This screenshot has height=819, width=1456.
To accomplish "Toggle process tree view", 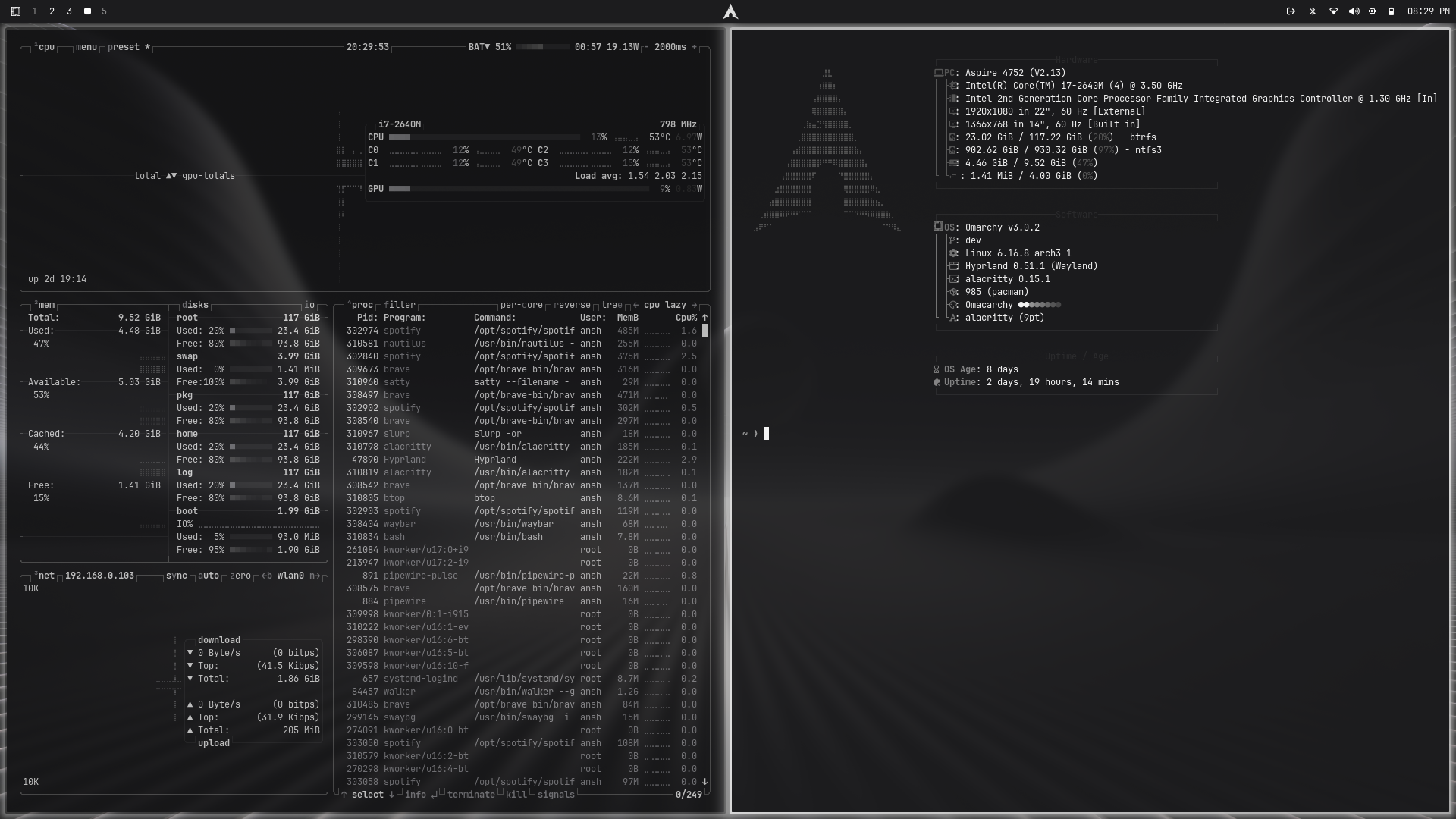I will [612, 305].
